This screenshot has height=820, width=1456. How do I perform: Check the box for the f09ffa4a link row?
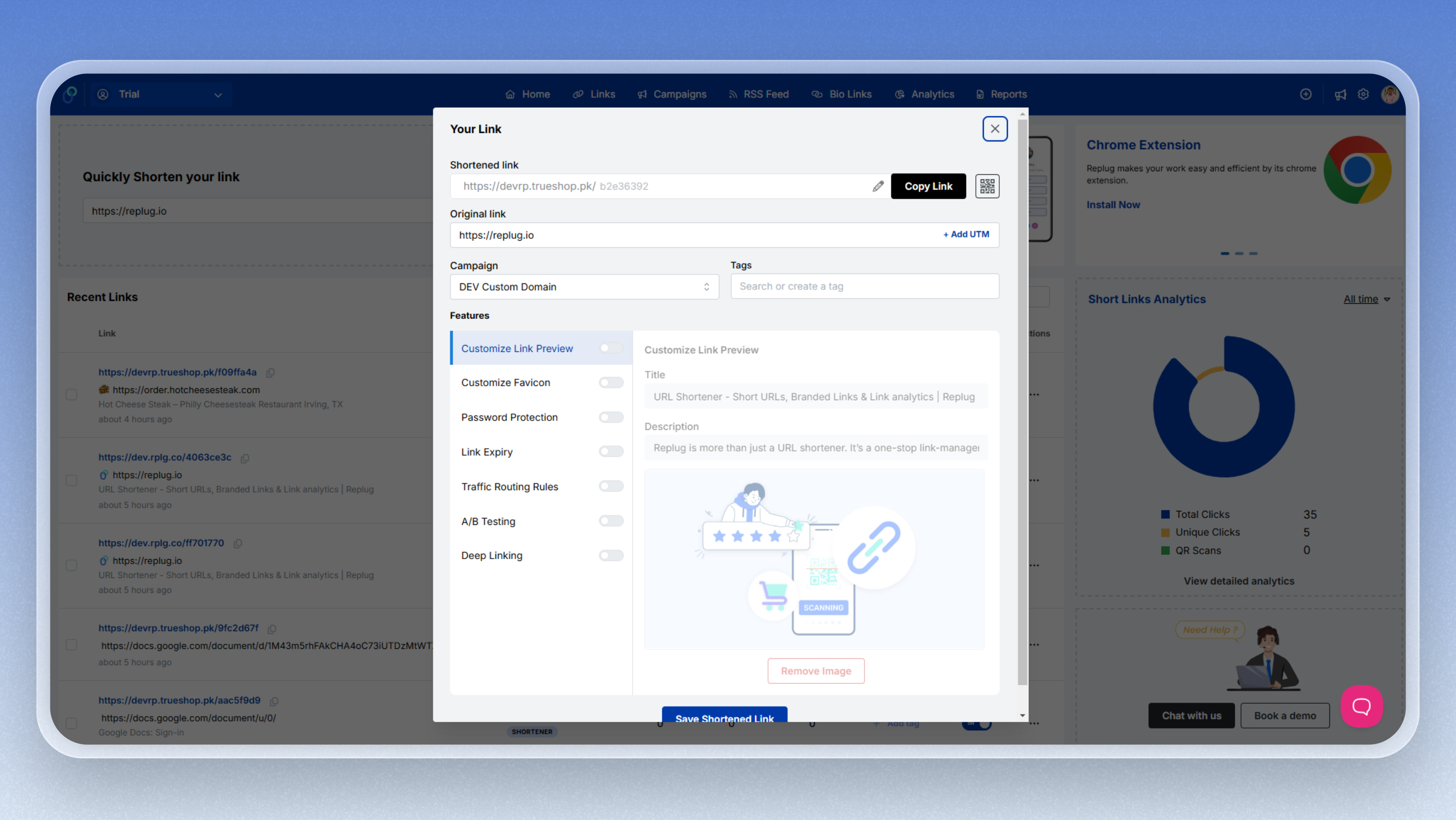click(x=71, y=395)
